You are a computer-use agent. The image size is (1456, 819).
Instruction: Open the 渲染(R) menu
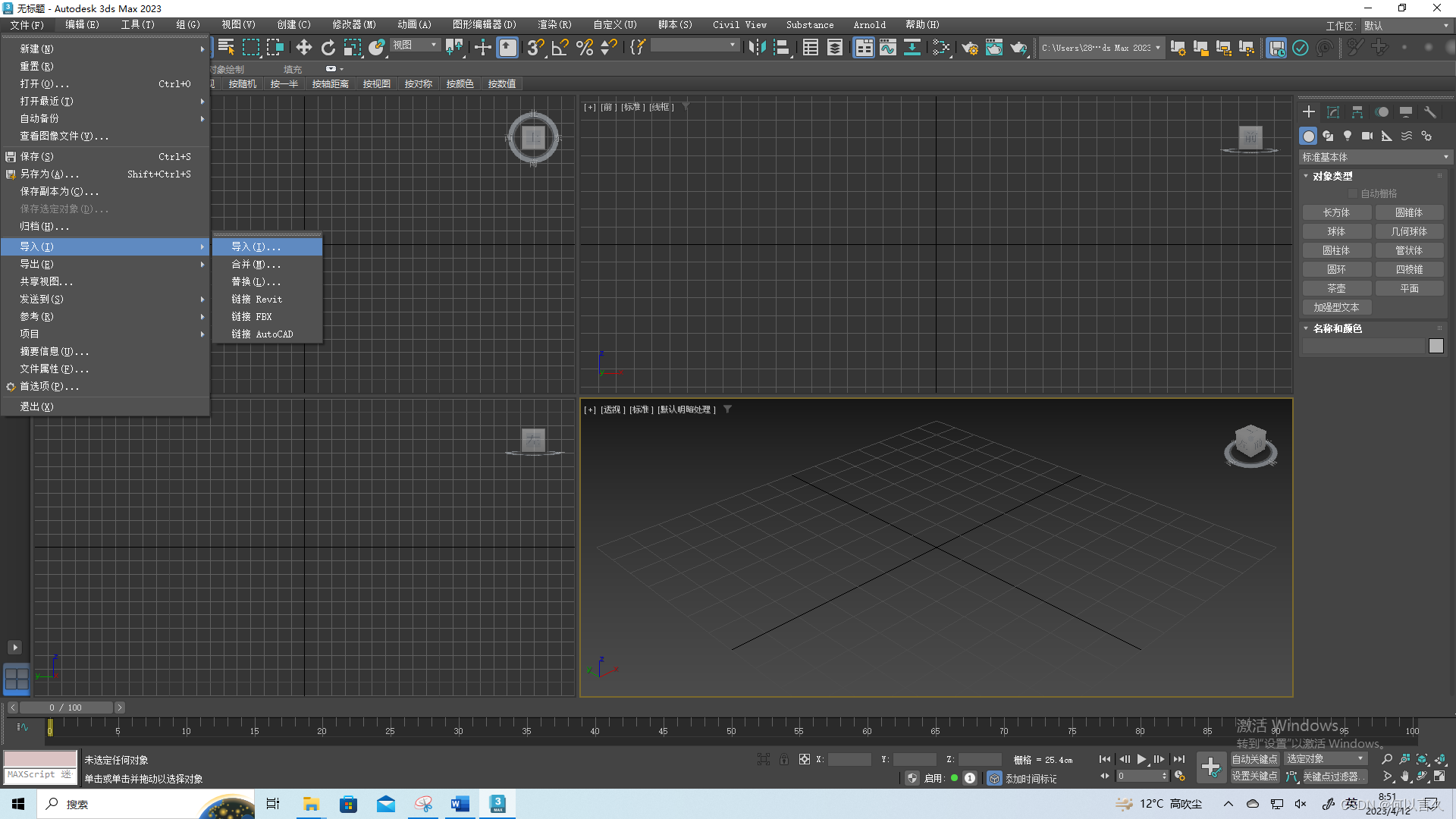point(555,24)
